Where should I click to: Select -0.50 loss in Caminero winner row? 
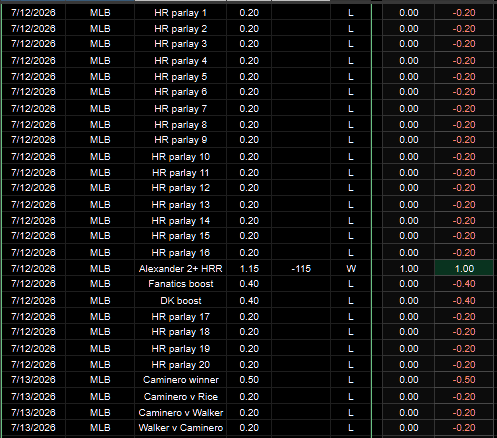[x=464, y=380]
